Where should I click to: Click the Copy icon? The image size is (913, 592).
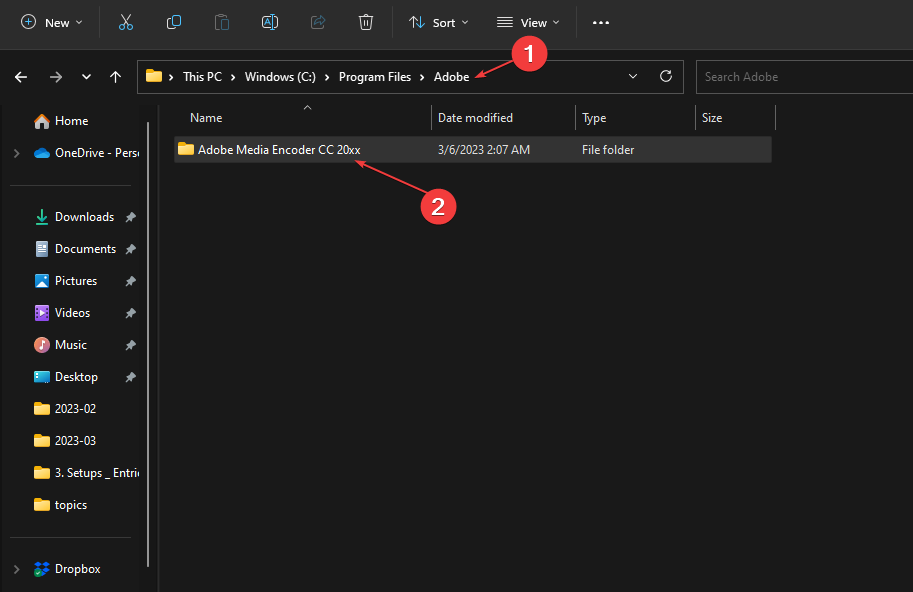[173, 21]
